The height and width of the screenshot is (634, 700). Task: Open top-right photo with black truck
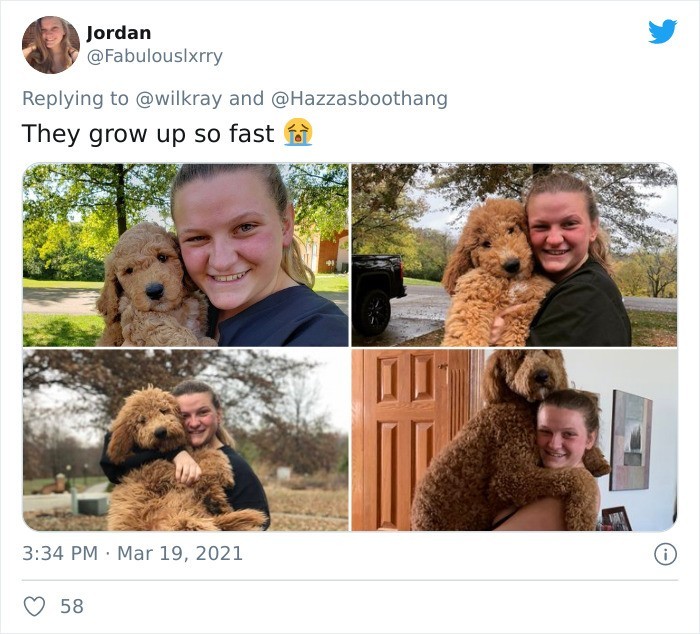click(x=514, y=255)
